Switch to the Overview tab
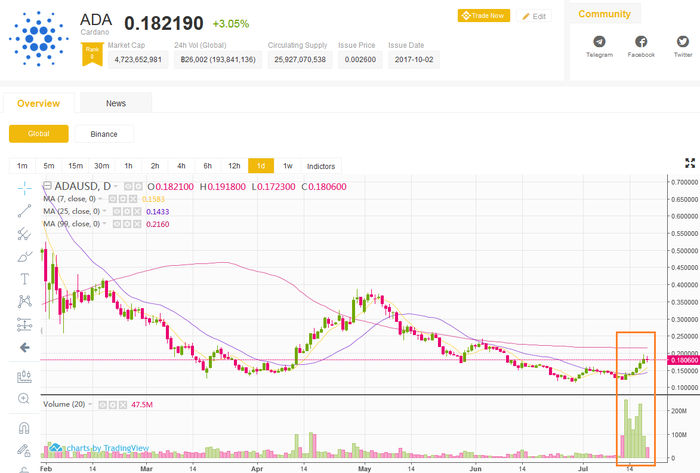This screenshot has height=473, width=700. tap(38, 104)
